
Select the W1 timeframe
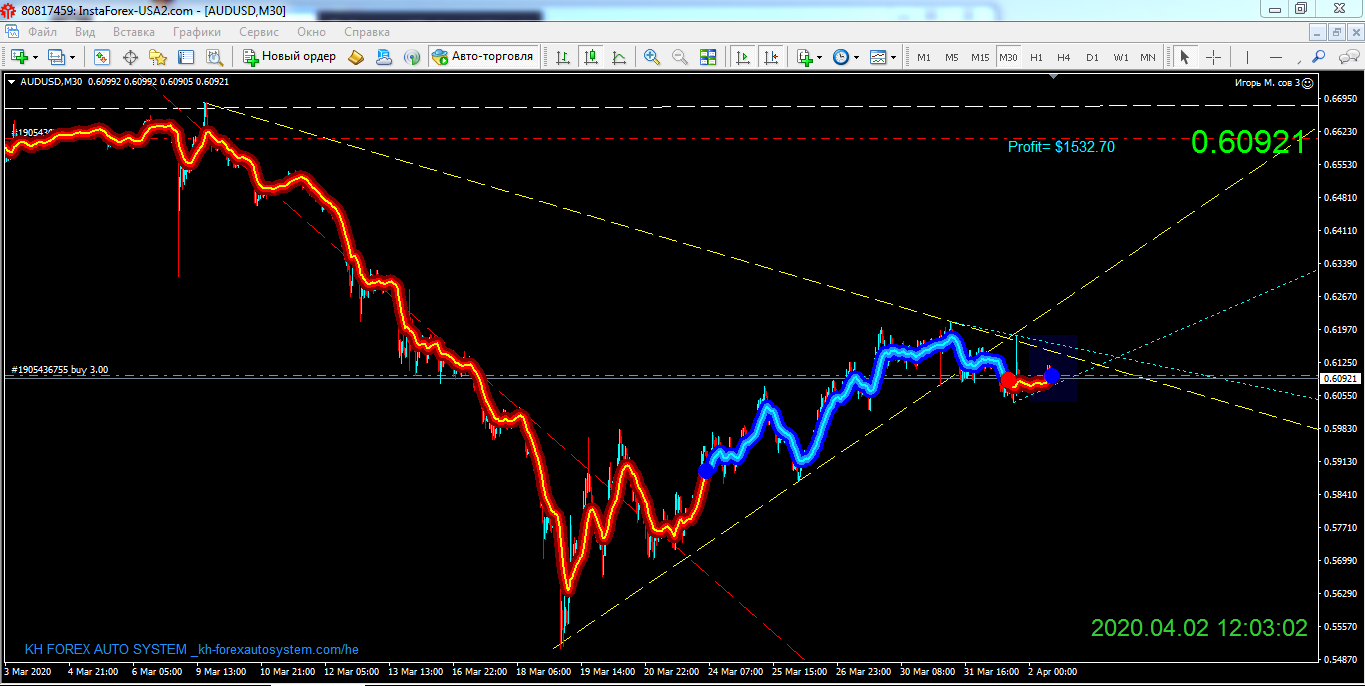tap(1121, 57)
